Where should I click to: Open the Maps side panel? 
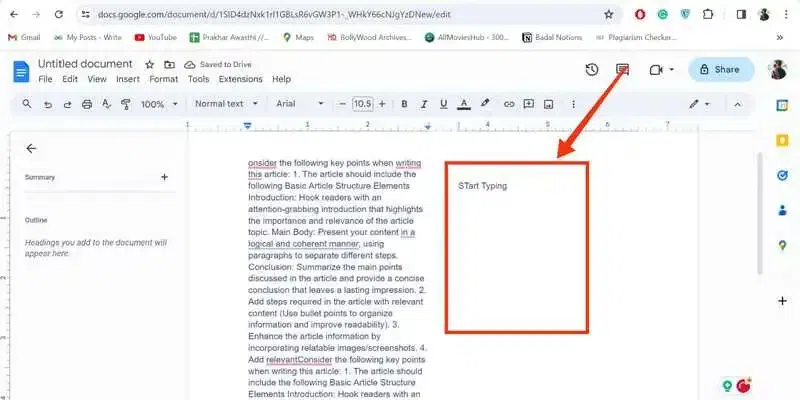coord(782,246)
